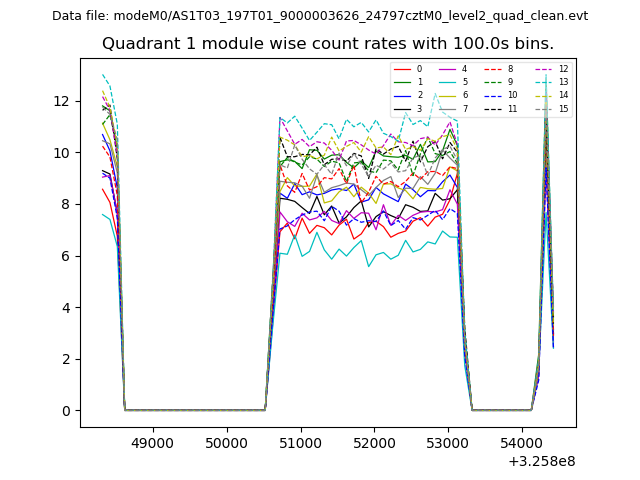Screen dimensions: 640x480
Task: Click the y-axis tick label 12
Action: (60, 101)
